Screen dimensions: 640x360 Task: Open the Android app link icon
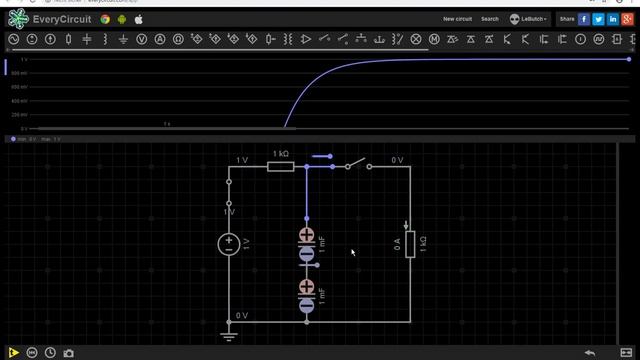122,19
